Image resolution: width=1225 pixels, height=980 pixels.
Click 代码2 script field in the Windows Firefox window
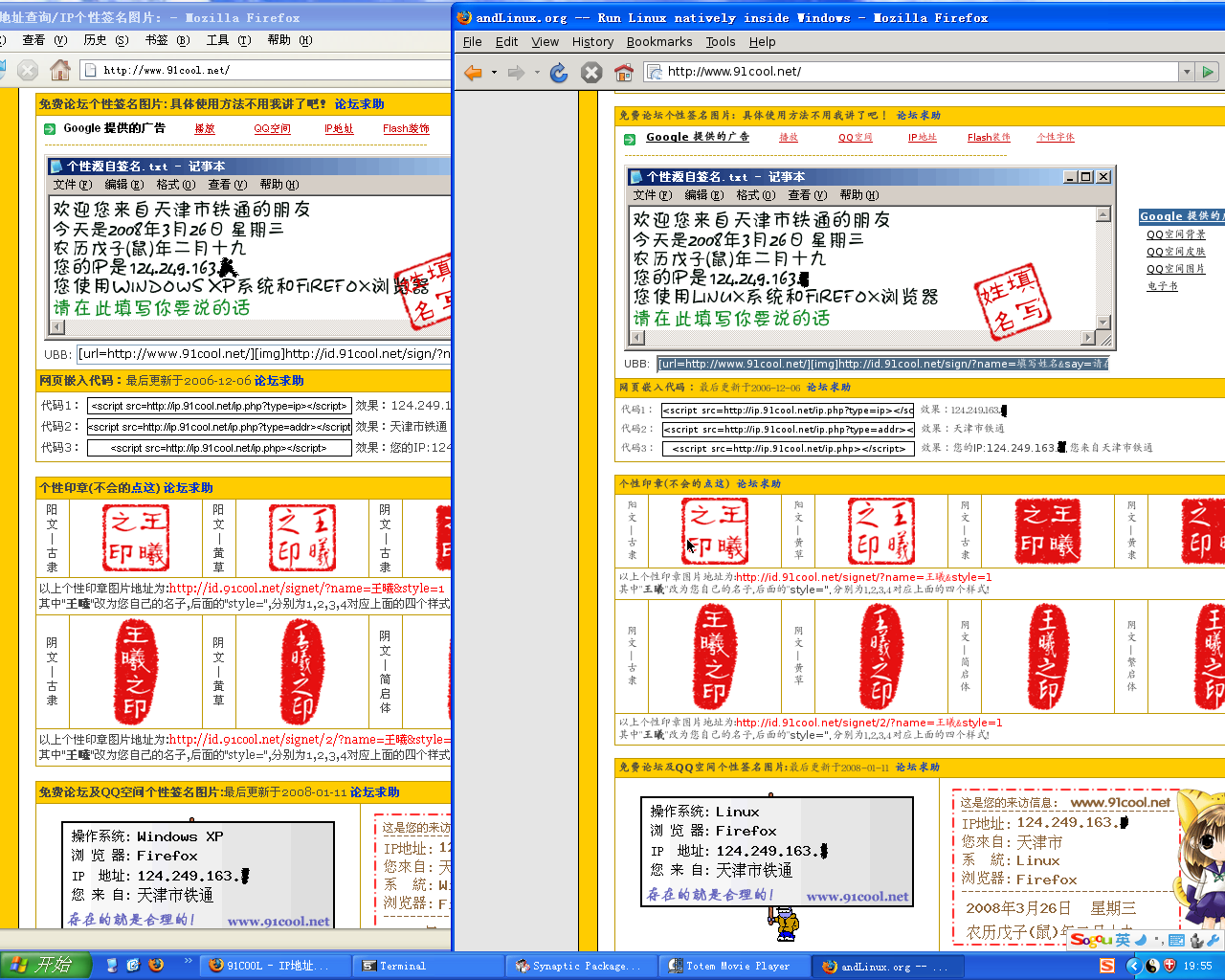(x=219, y=427)
